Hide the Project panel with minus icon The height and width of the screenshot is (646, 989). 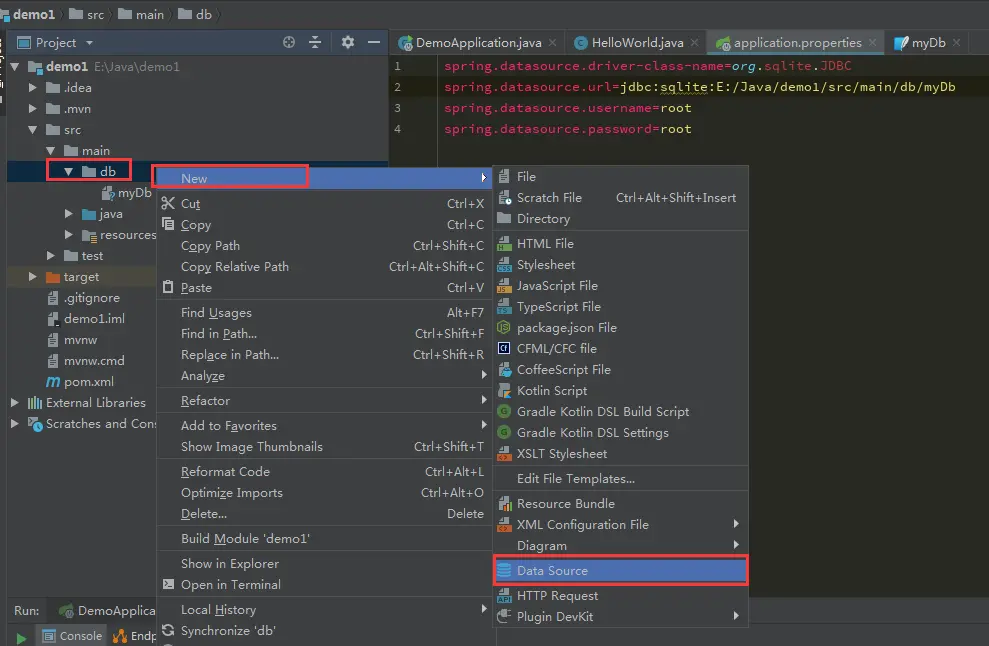pyautogui.click(x=374, y=42)
